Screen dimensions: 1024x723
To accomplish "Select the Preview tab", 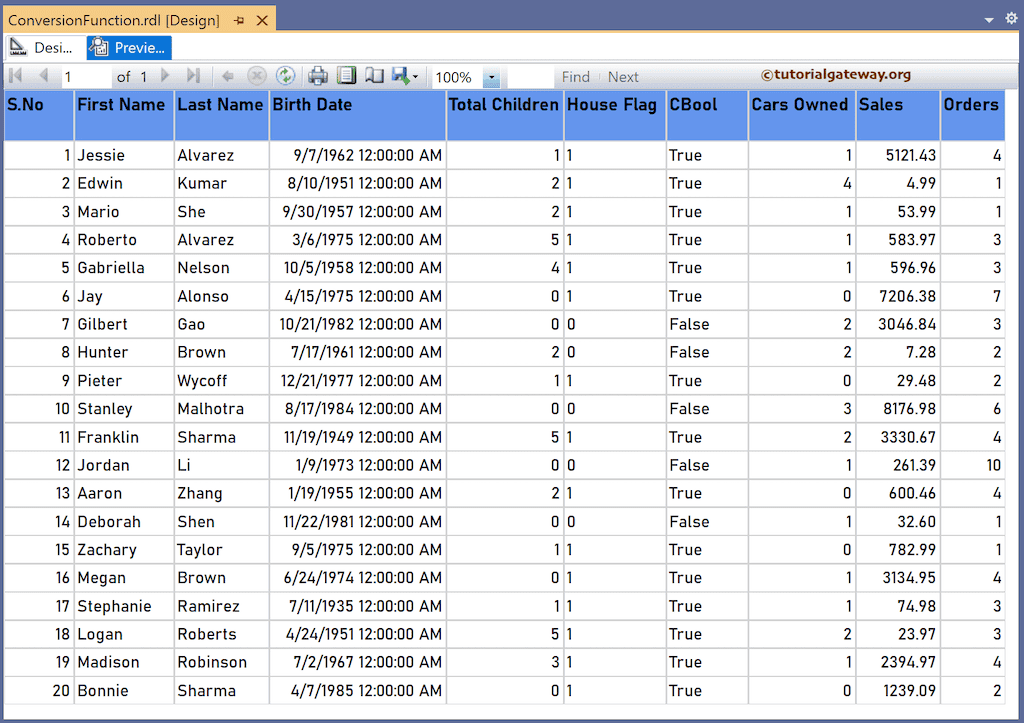I will pyautogui.click(x=128, y=47).
